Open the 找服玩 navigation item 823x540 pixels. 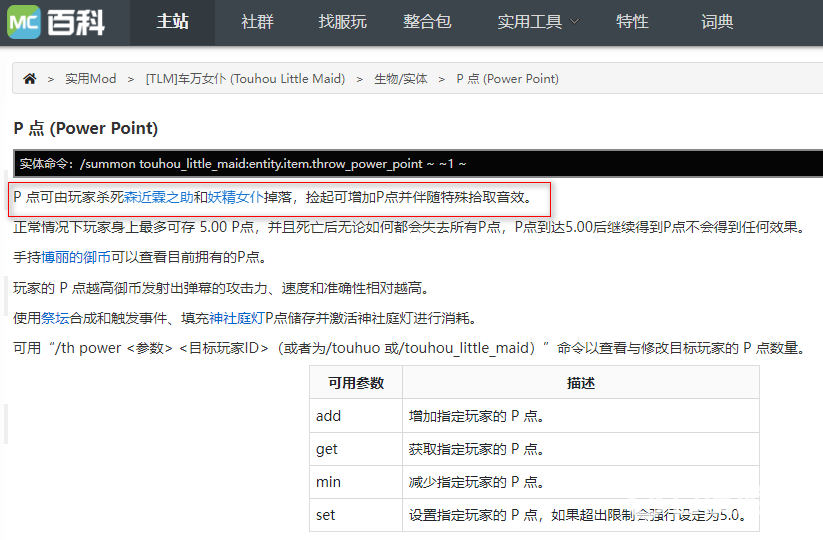click(x=342, y=22)
